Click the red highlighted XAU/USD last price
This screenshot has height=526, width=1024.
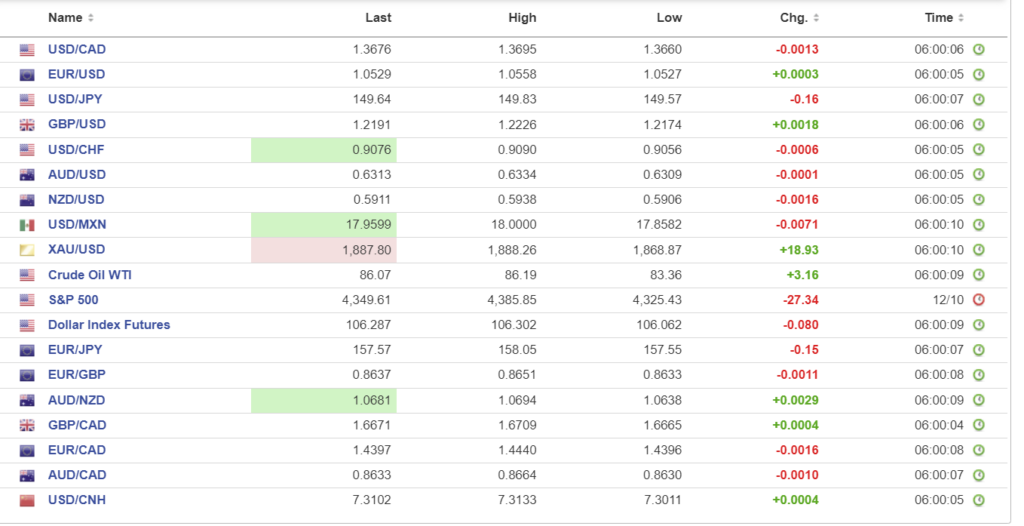324,250
